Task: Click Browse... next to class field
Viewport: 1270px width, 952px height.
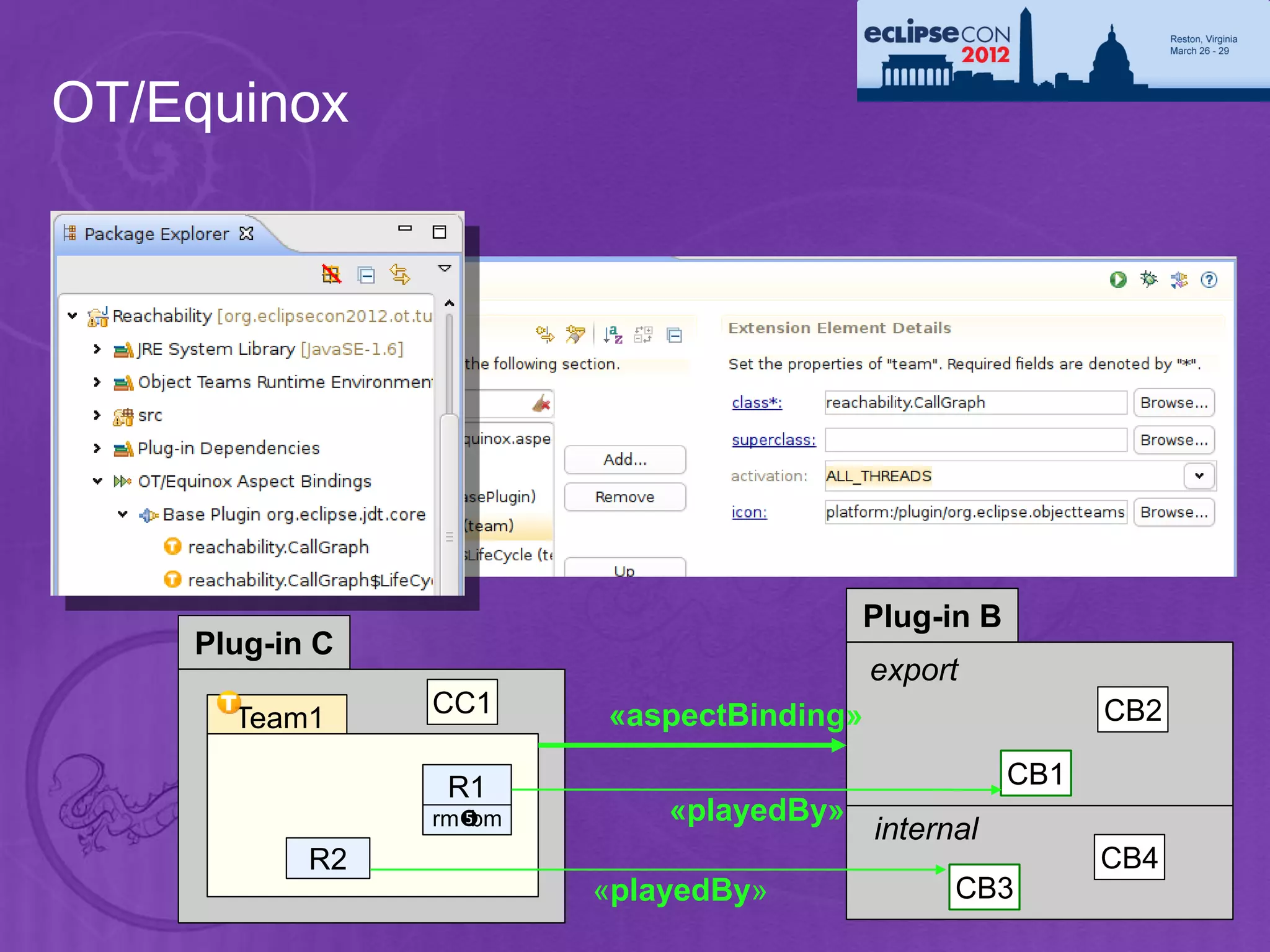Action: [x=1174, y=402]
